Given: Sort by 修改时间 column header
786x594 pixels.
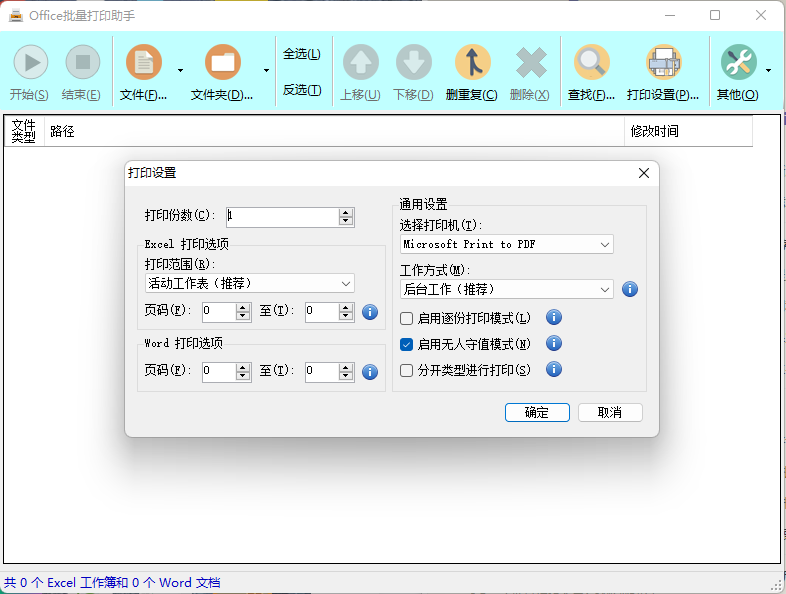Looking at the screenshot, I should (x=688, y=131).
